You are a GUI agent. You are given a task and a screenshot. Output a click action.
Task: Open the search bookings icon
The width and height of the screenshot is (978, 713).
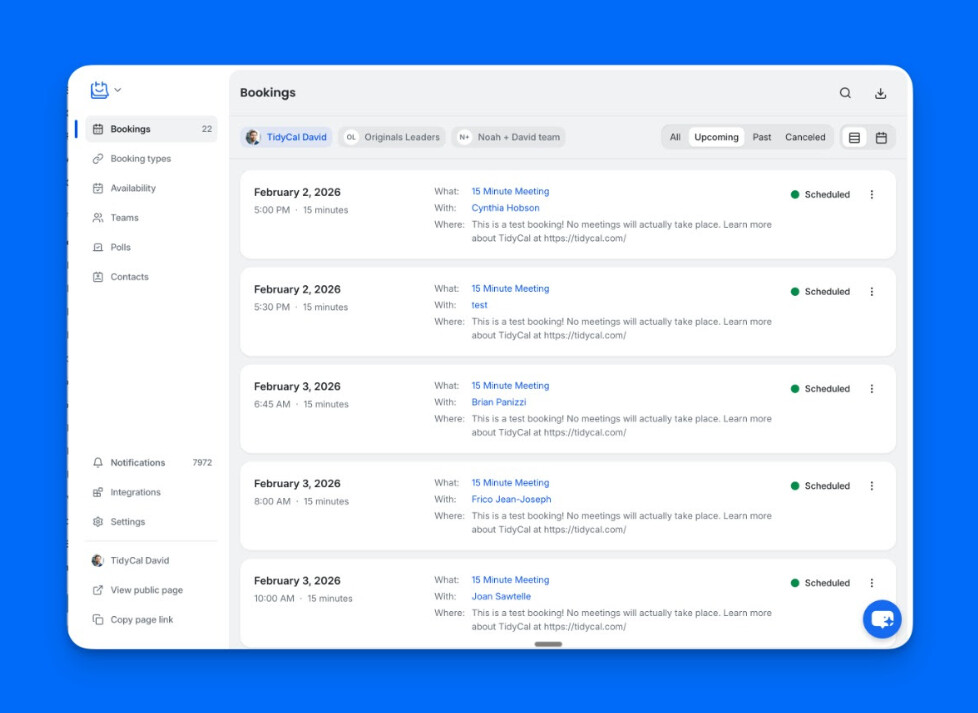[x=845, y=93]
